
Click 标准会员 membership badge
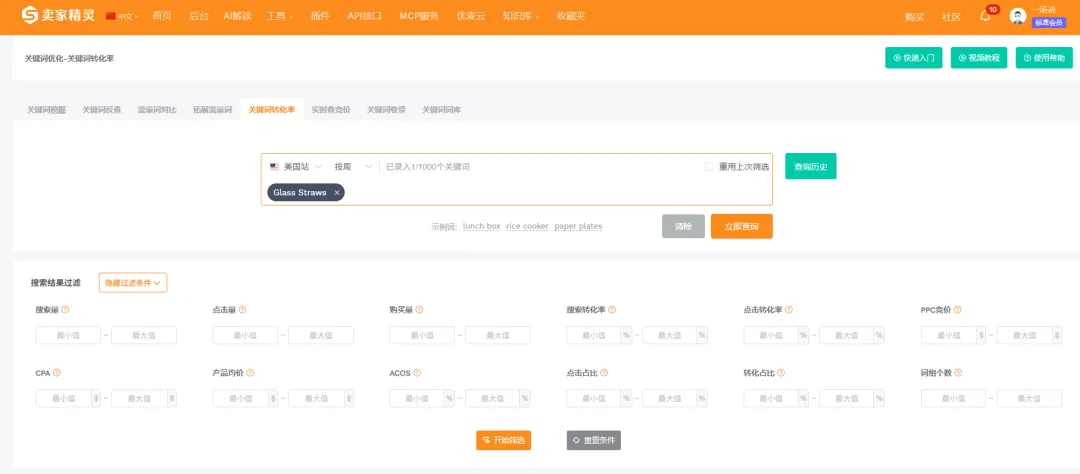click(1049, 22)
